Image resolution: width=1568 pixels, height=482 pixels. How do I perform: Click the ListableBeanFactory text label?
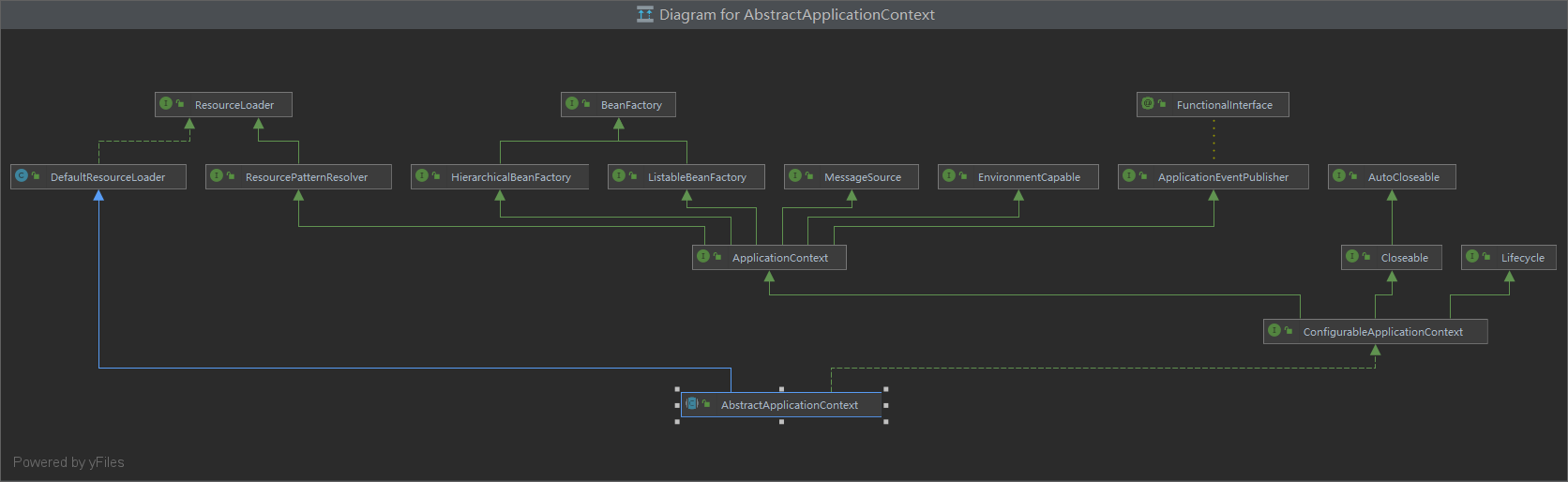(x=697, y=177)
